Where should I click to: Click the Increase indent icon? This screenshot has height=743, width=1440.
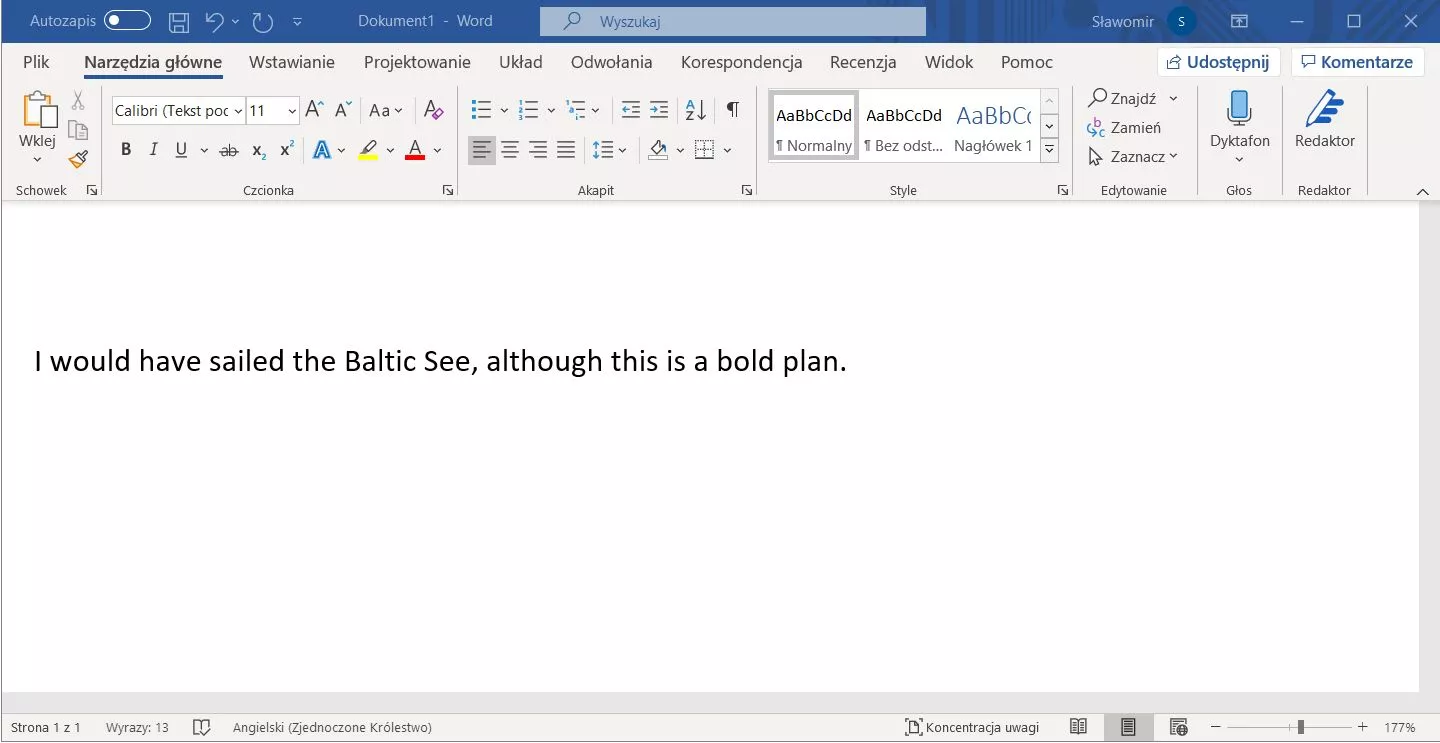(658, 110)
